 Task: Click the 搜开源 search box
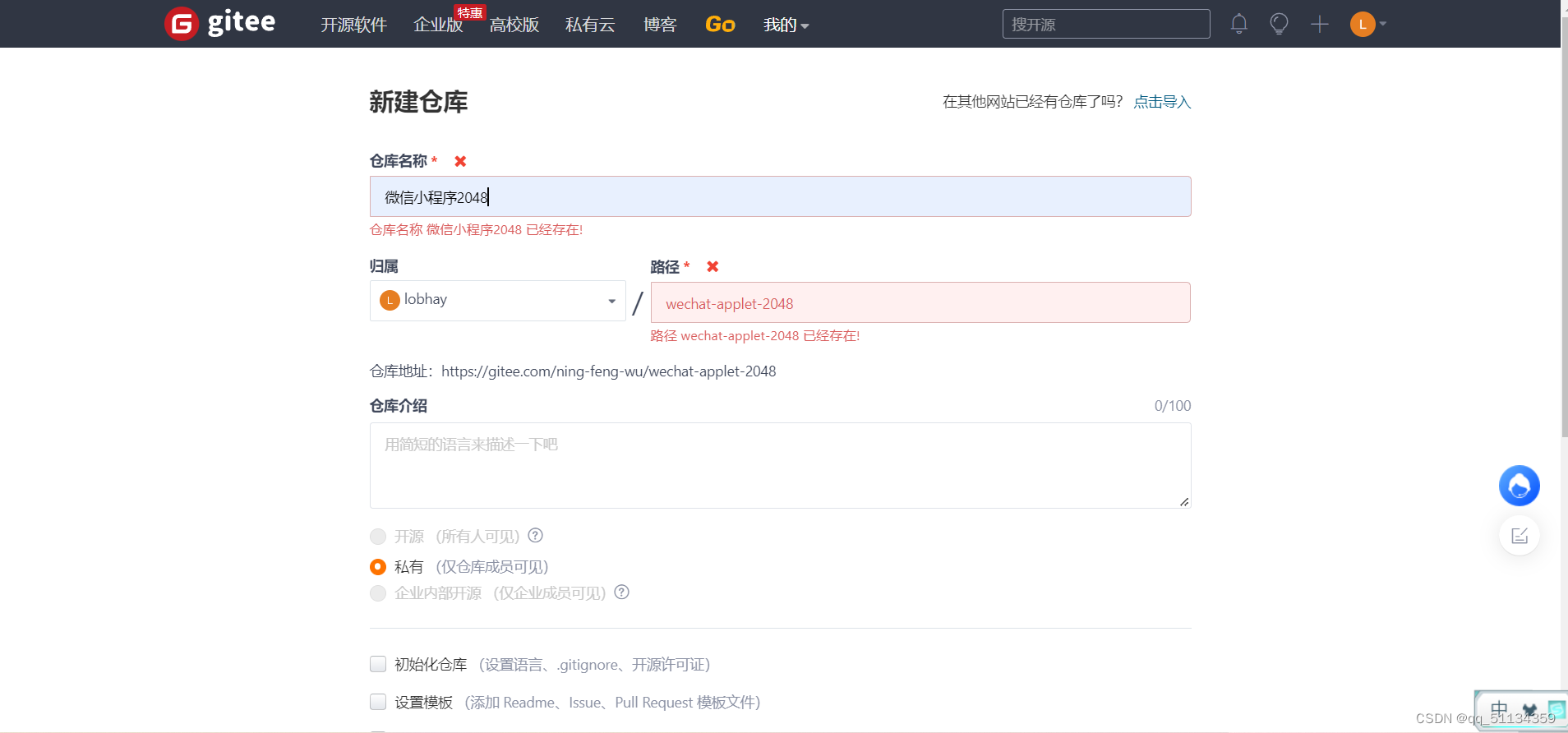coord(1106,24)
